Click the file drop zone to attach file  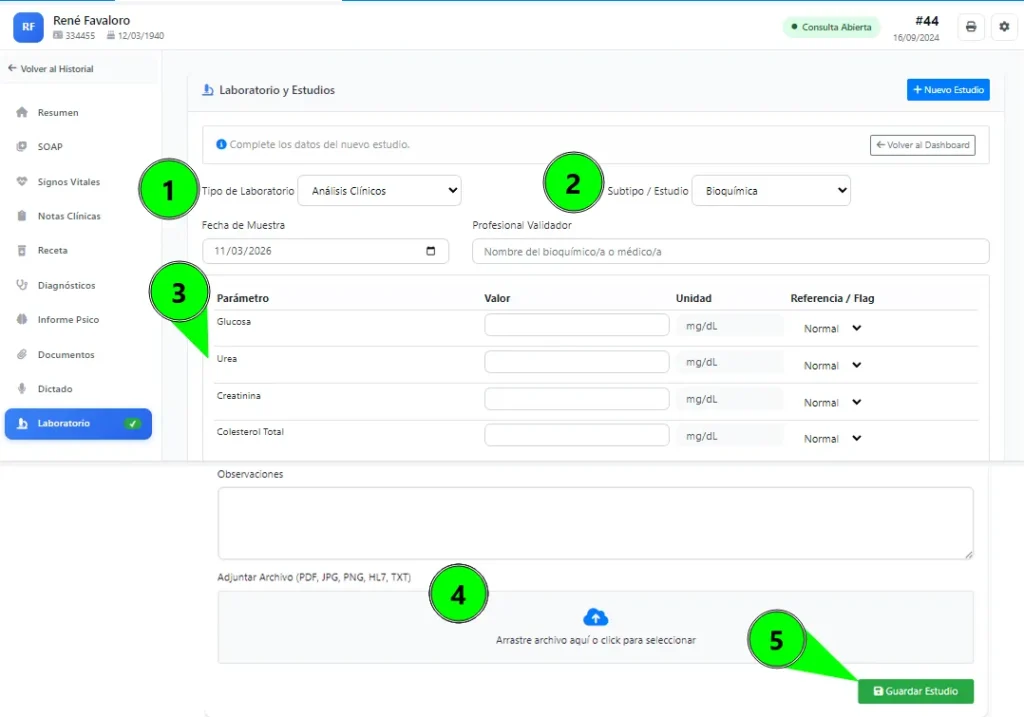(x=595, y=627)
